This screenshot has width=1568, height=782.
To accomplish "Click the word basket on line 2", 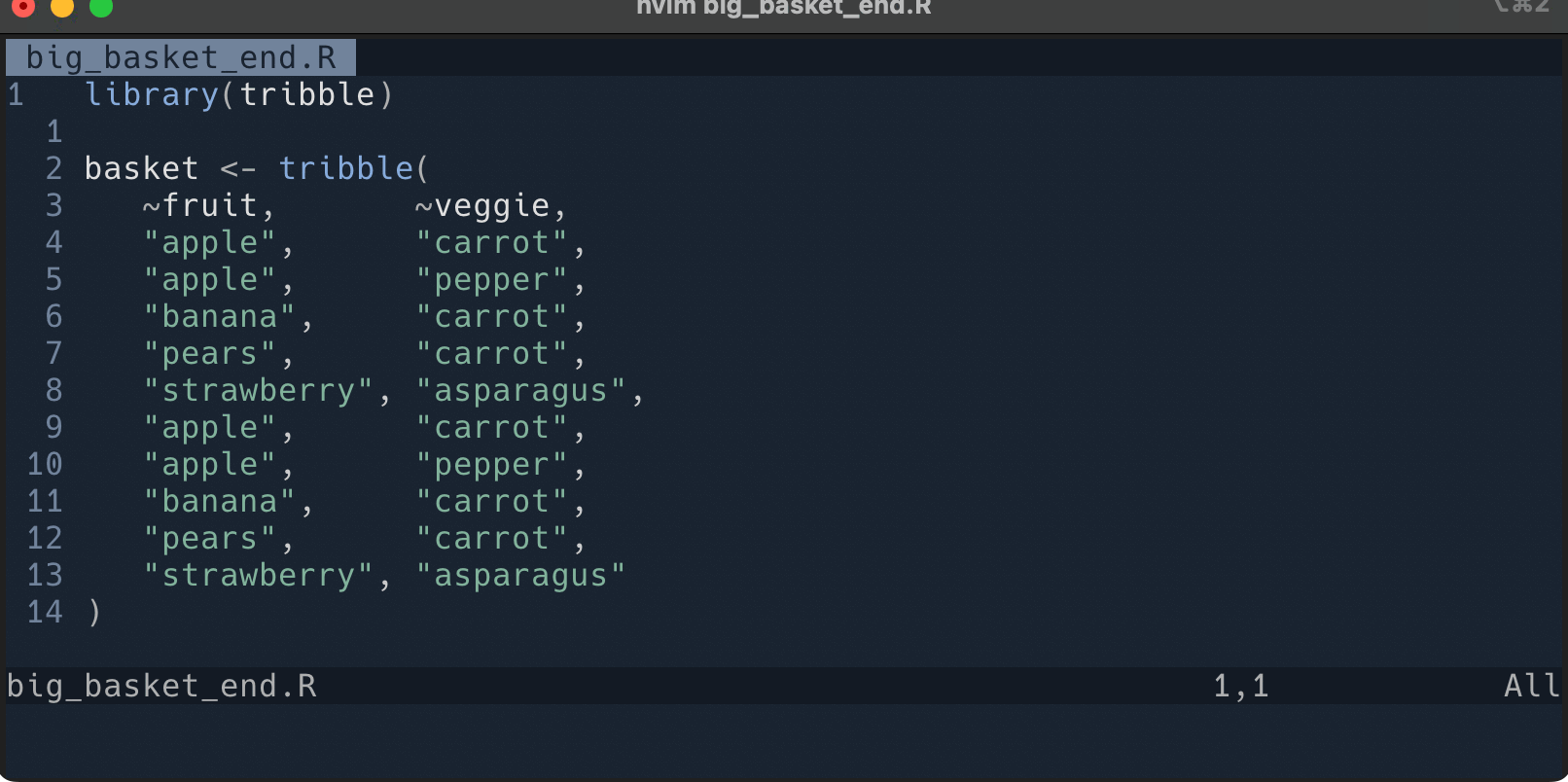I will pos(141,168).
